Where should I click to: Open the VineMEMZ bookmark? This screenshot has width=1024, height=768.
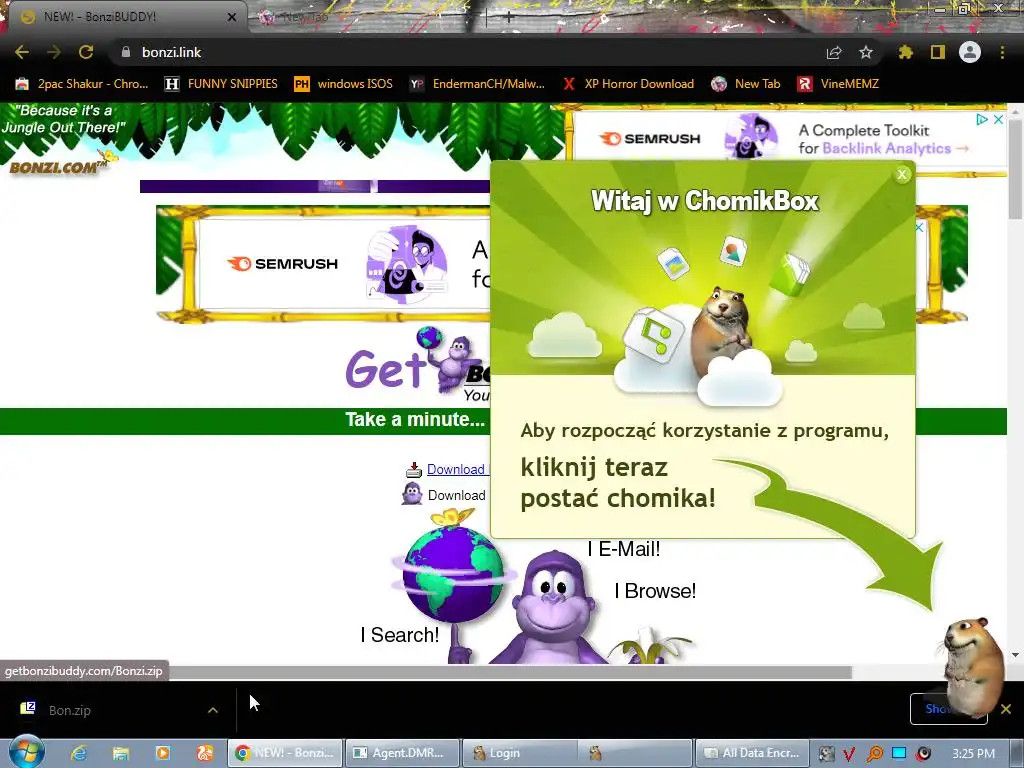pyautogui.click(x=838, y=84)
